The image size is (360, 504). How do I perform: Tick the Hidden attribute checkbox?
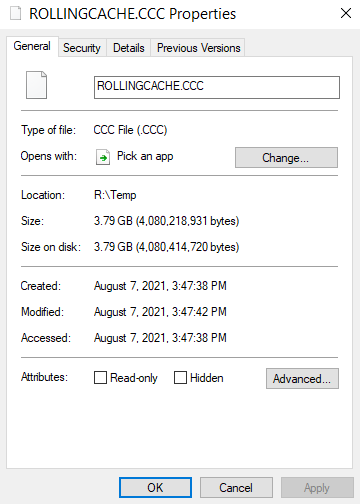(180, 378)
